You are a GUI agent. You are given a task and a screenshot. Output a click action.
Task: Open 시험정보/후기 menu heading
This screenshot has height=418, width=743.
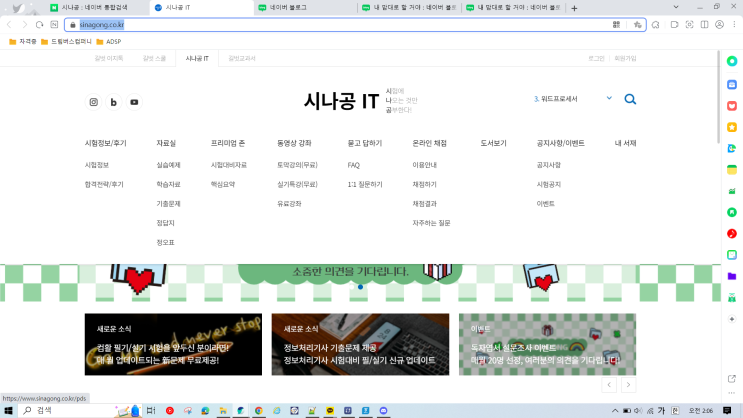coord(106,143)
